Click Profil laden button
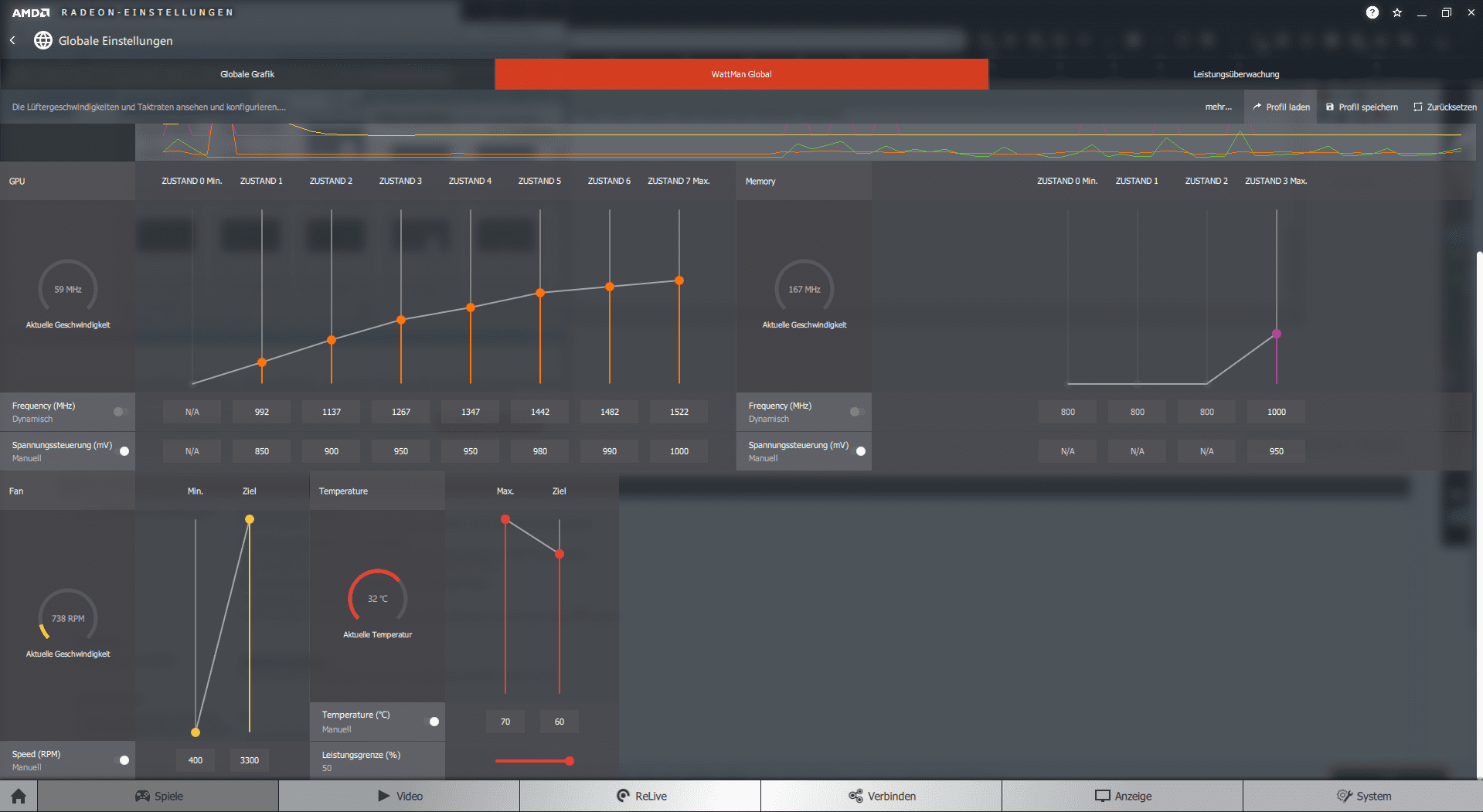Screen dimensions: 1483x812 [1281, 107]
